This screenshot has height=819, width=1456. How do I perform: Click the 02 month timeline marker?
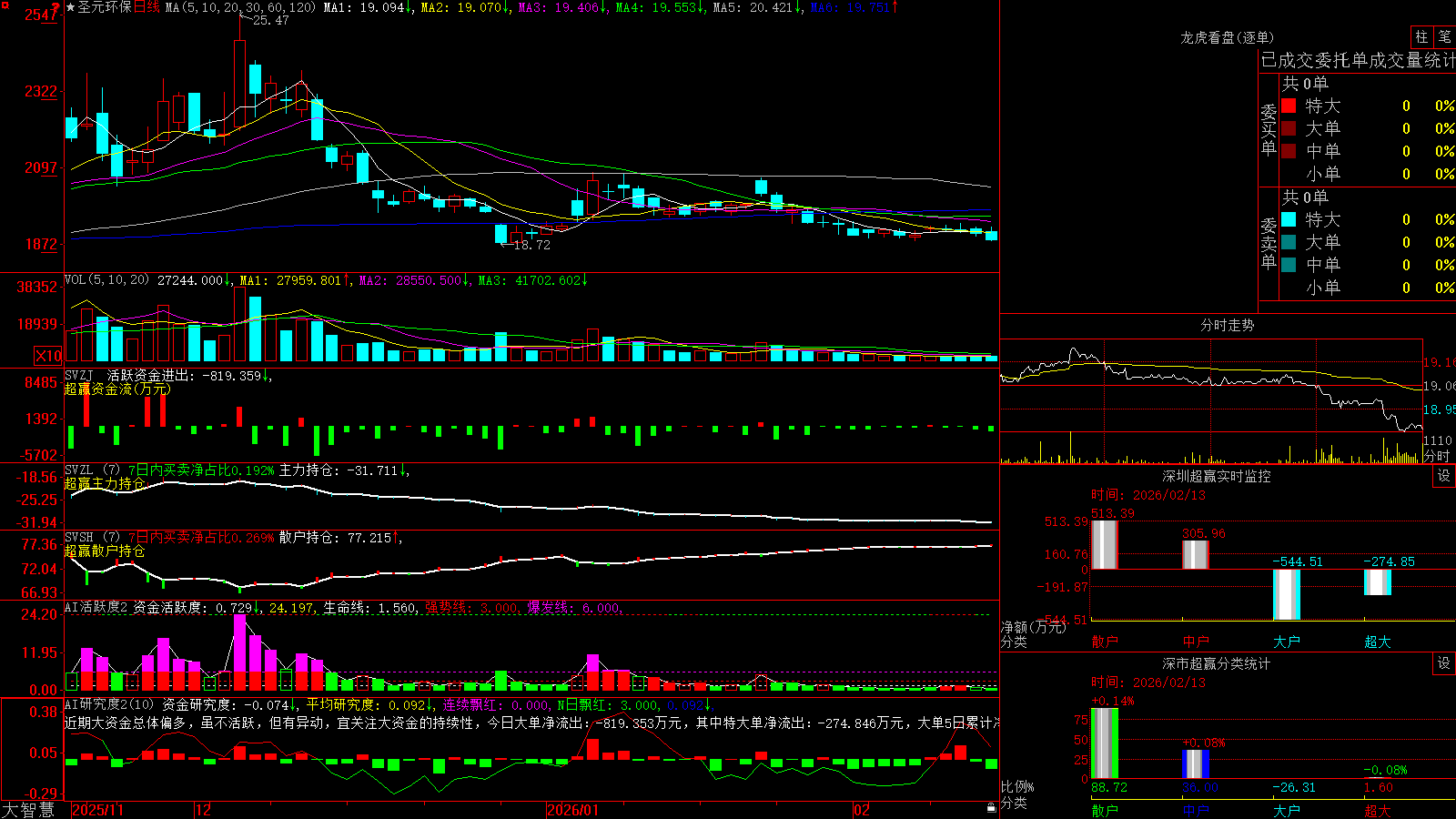[862, 810]
